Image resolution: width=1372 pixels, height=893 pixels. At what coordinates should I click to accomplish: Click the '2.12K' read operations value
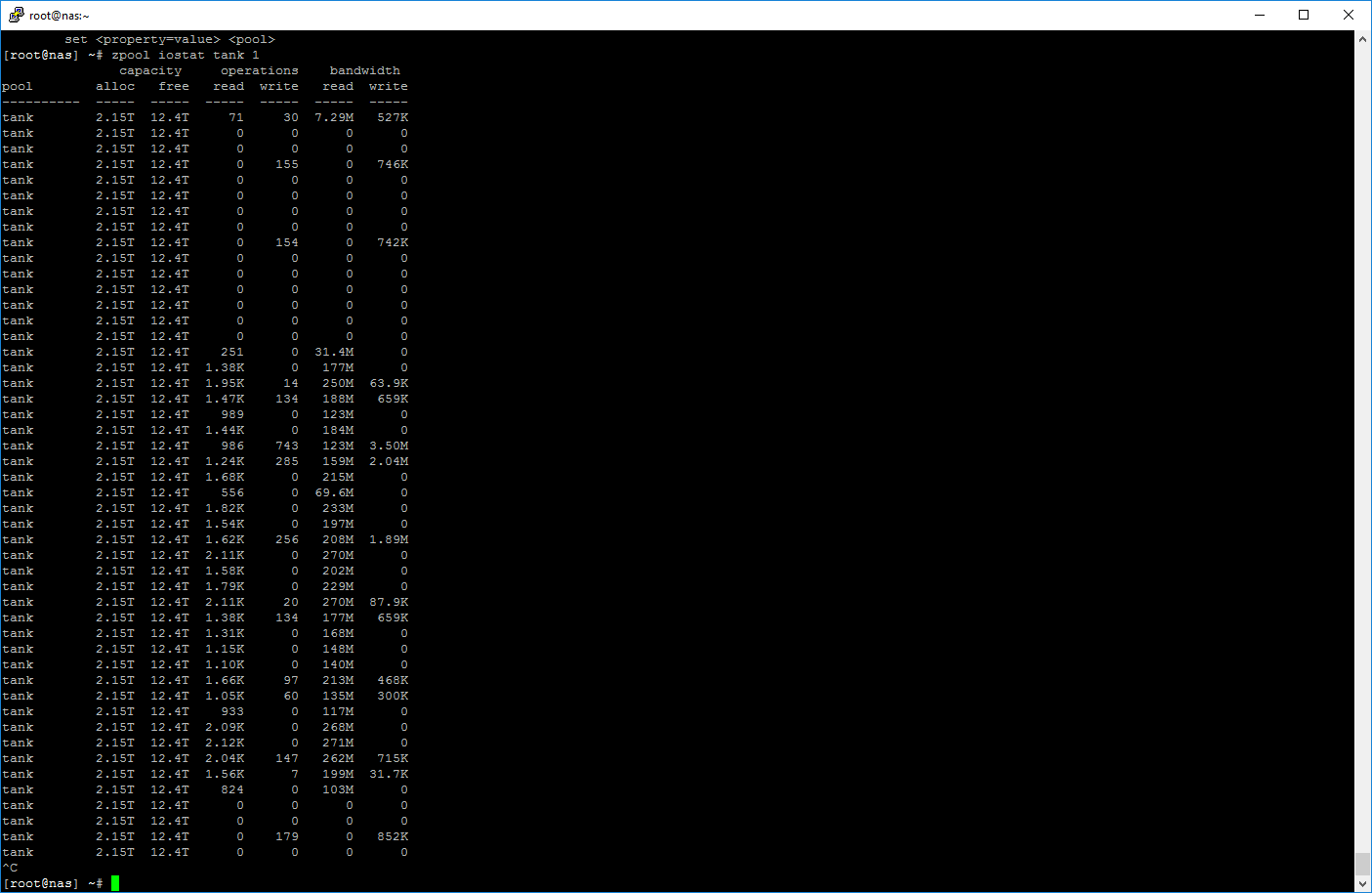(x=225, y=743)
